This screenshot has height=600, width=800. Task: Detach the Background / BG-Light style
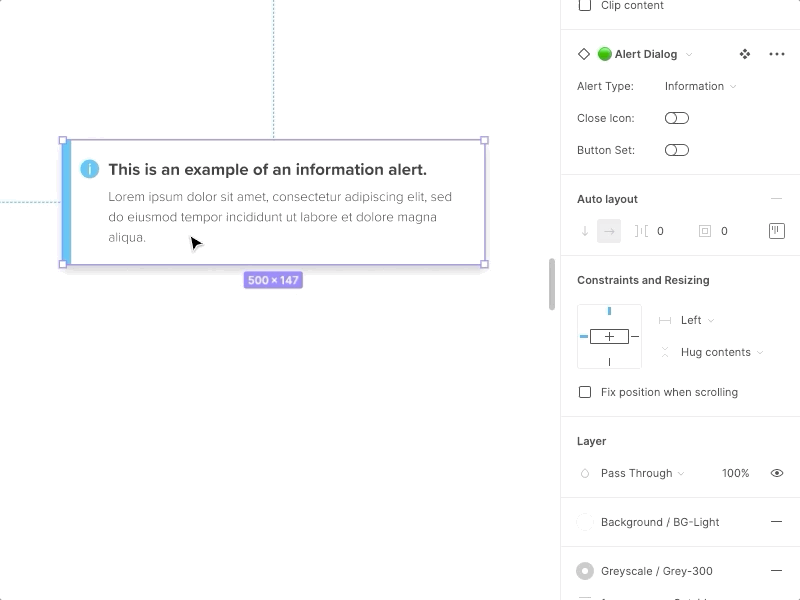click(x=777, y=522)
